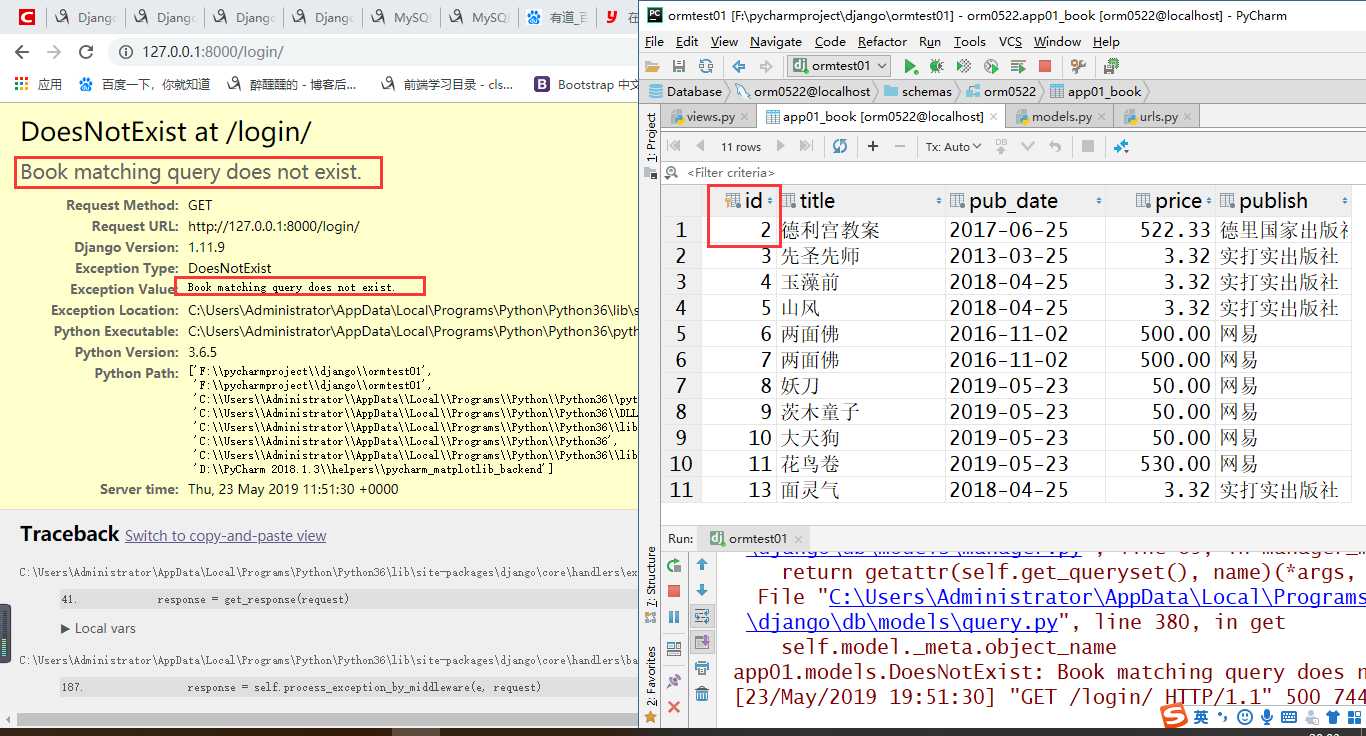Screen dimensions: 1366x736
Task: Open the ormtest01 run configuration dropdown
Action: 840,66
